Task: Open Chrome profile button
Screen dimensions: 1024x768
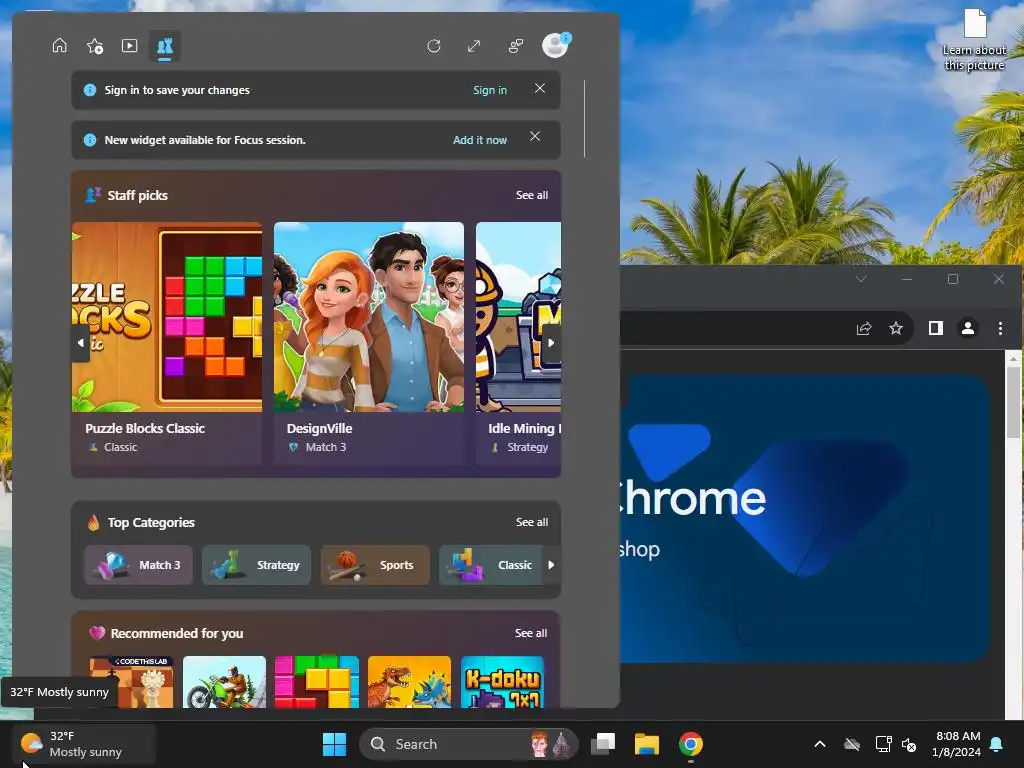Action: click(x=968, y=328)
